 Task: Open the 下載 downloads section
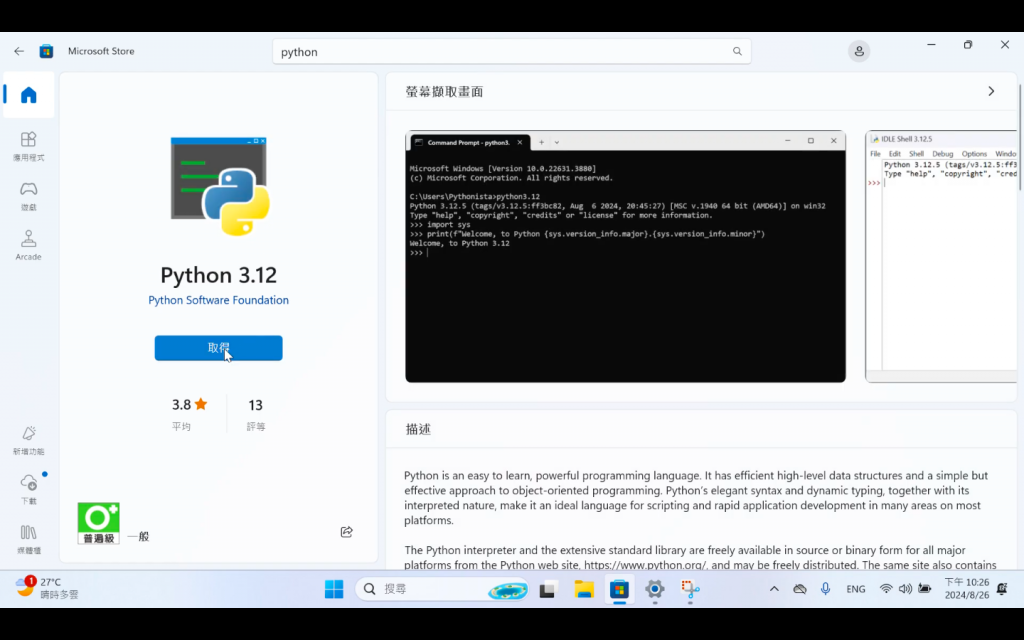(29, 490)
